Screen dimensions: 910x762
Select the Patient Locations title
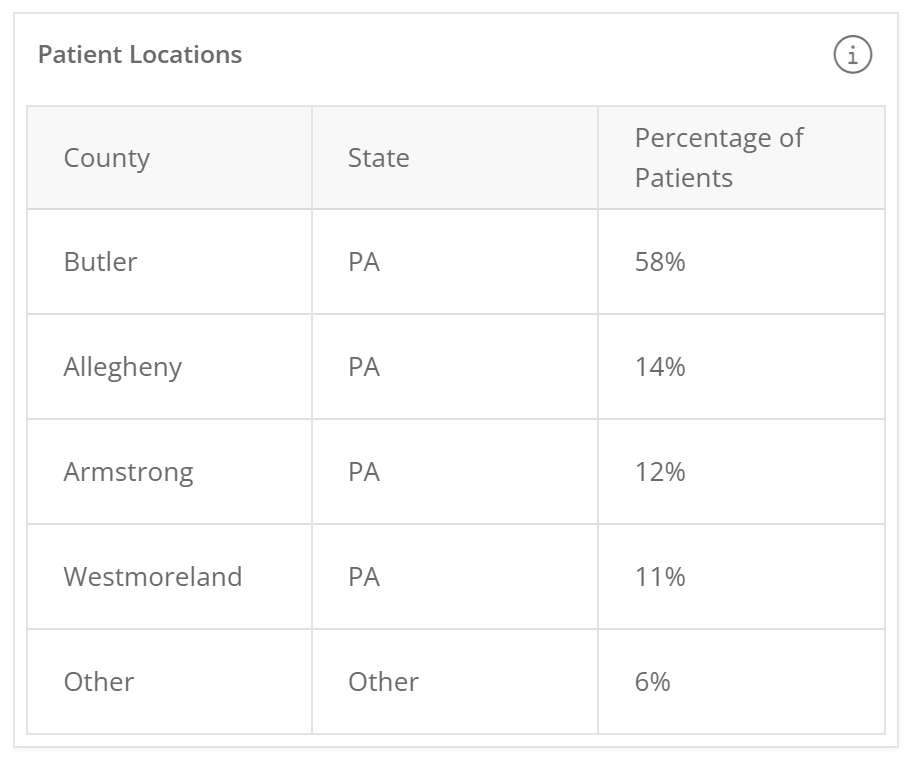[140, 55]
